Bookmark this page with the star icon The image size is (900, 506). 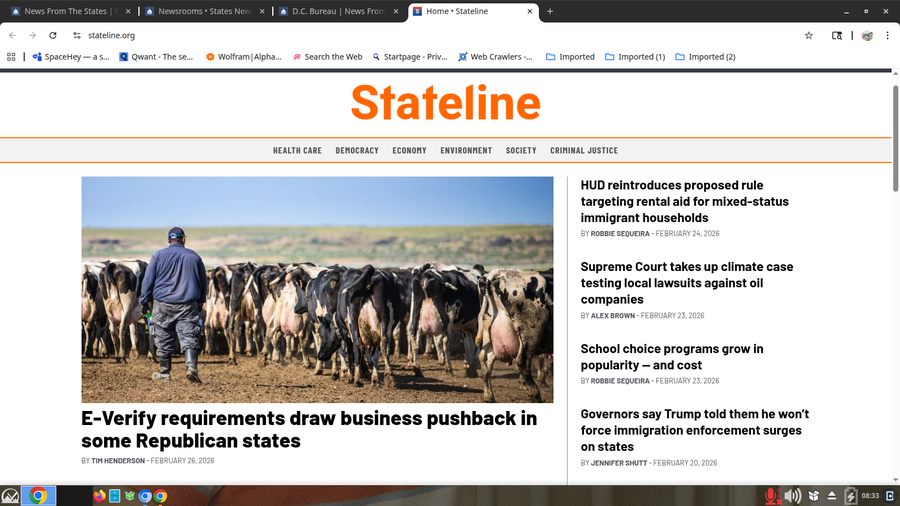808,35
